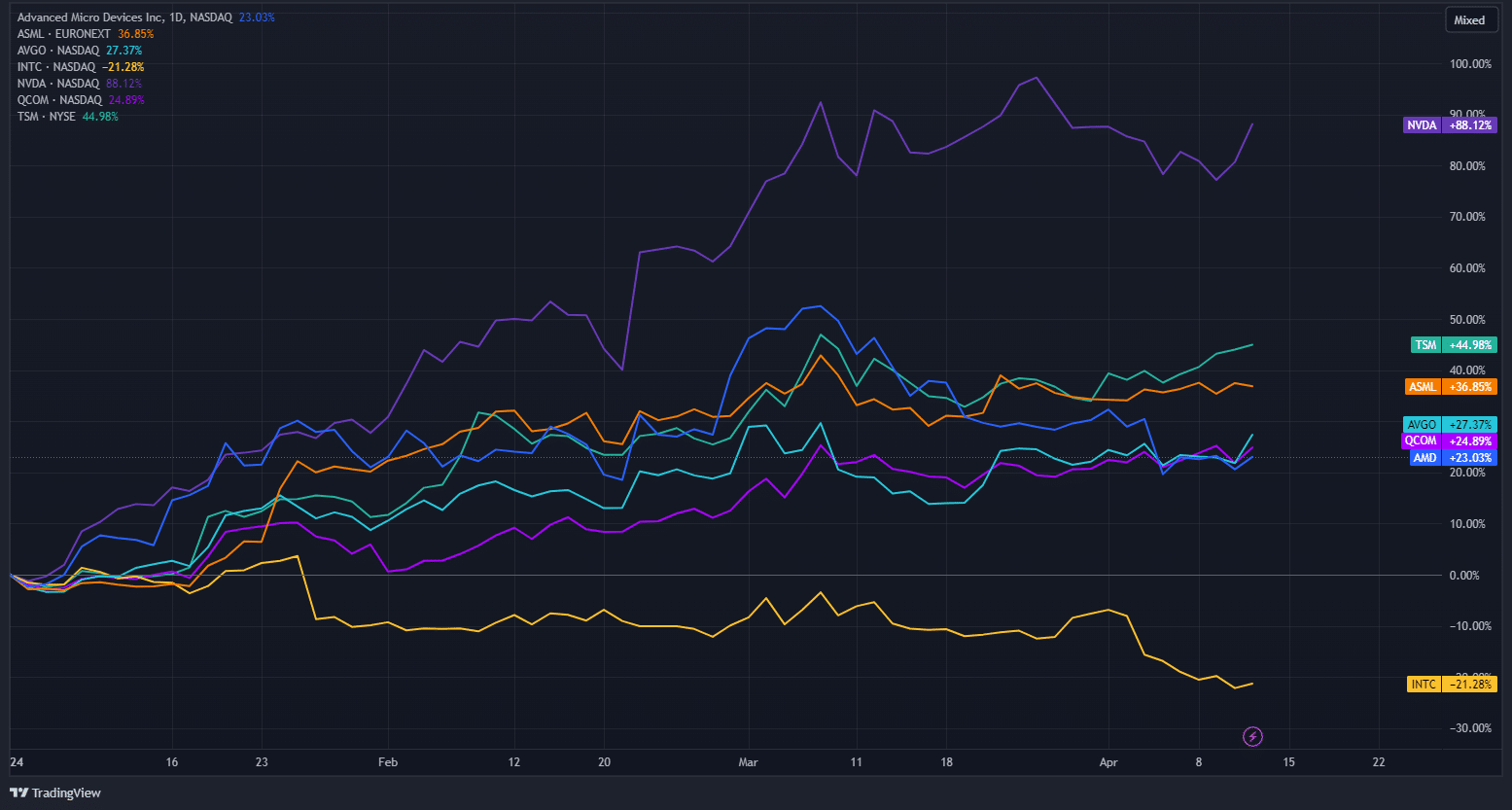Select the TSM NYSE legend row

68,117
